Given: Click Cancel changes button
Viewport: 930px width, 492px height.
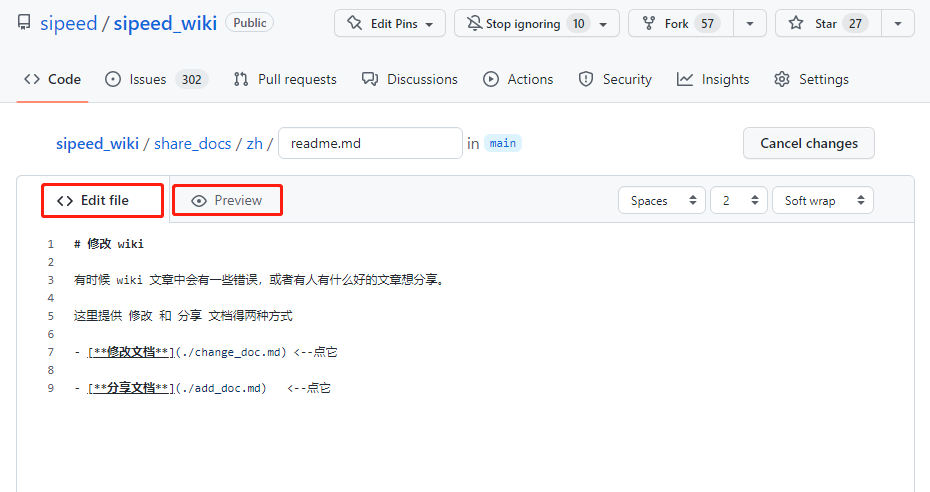Looking at the screenshot, I should pos(808,143).
